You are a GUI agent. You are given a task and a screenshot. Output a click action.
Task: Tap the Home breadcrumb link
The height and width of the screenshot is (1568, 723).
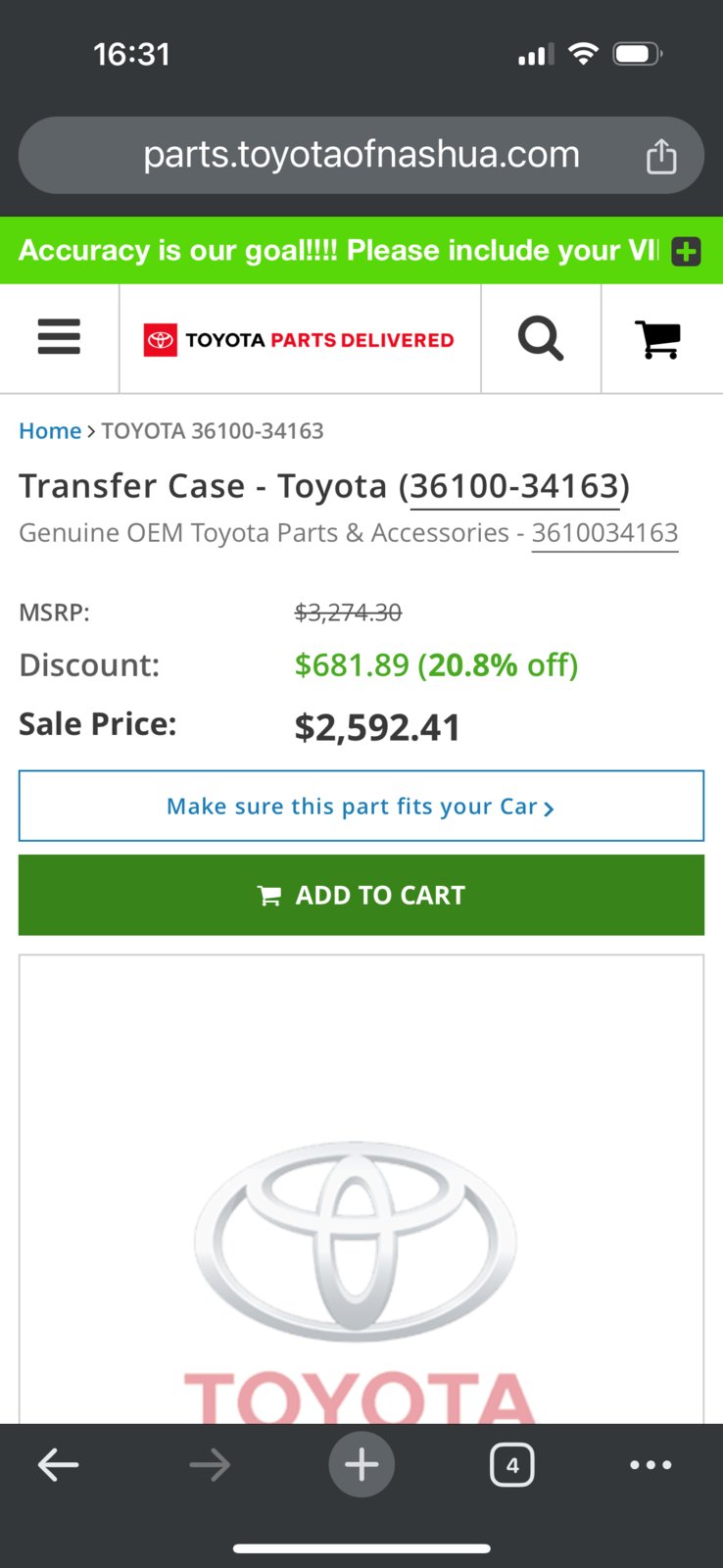50,431
